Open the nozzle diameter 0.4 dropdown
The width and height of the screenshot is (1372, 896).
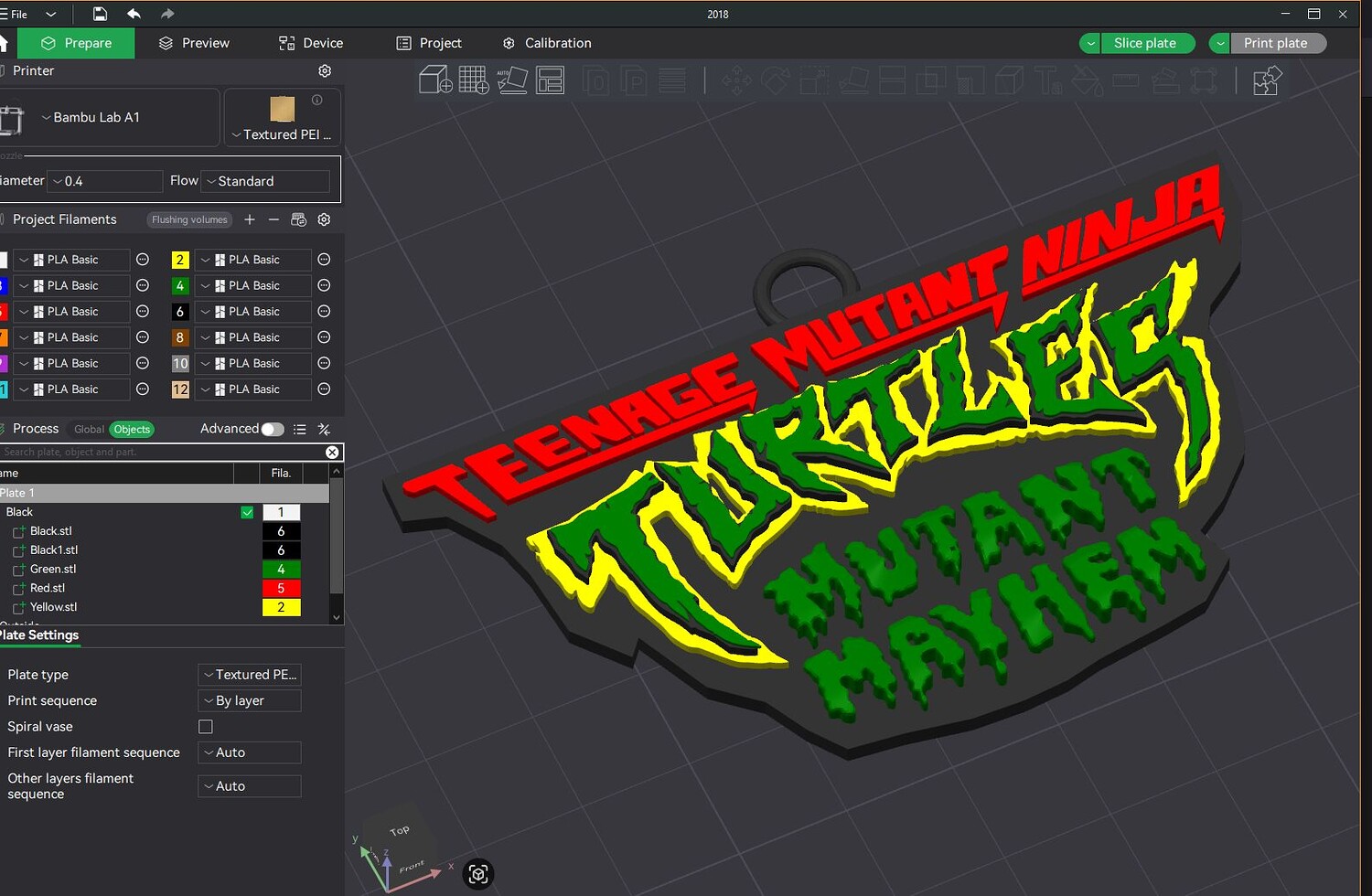click(x=105, y=181)
